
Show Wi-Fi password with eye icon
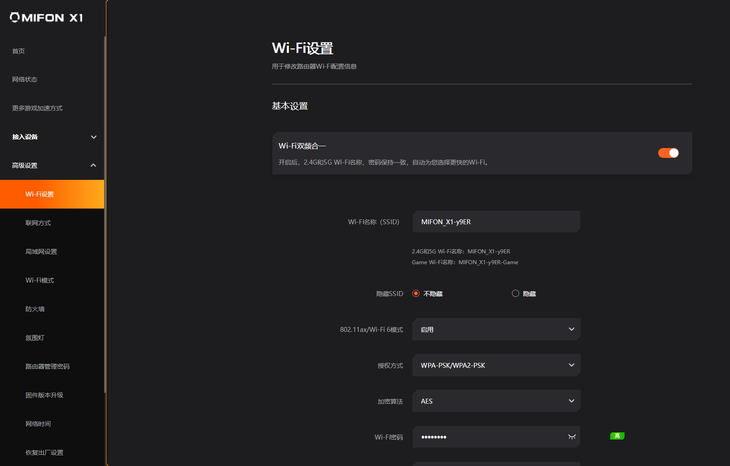tap(572, 437)
